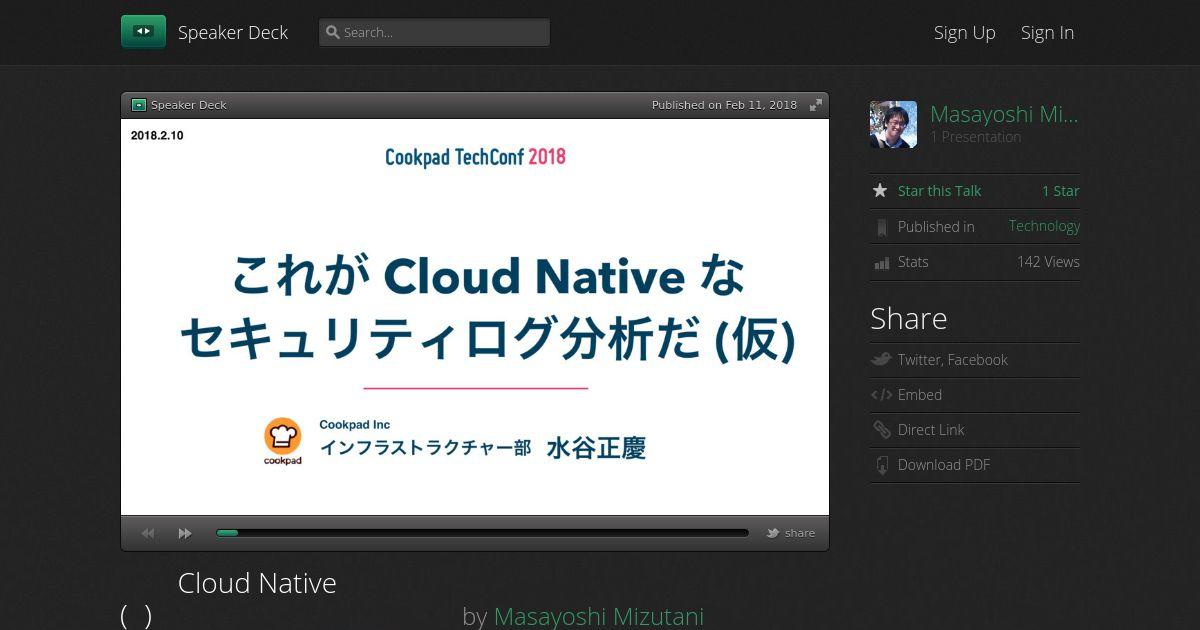Click the small Speaker Deck icon in player header
Screen dimensions: 1200x630
tap(139, 105)
